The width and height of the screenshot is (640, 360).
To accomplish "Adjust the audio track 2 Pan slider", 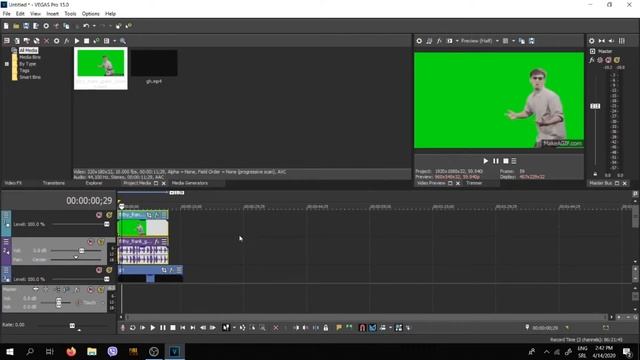I will [76, 258].
